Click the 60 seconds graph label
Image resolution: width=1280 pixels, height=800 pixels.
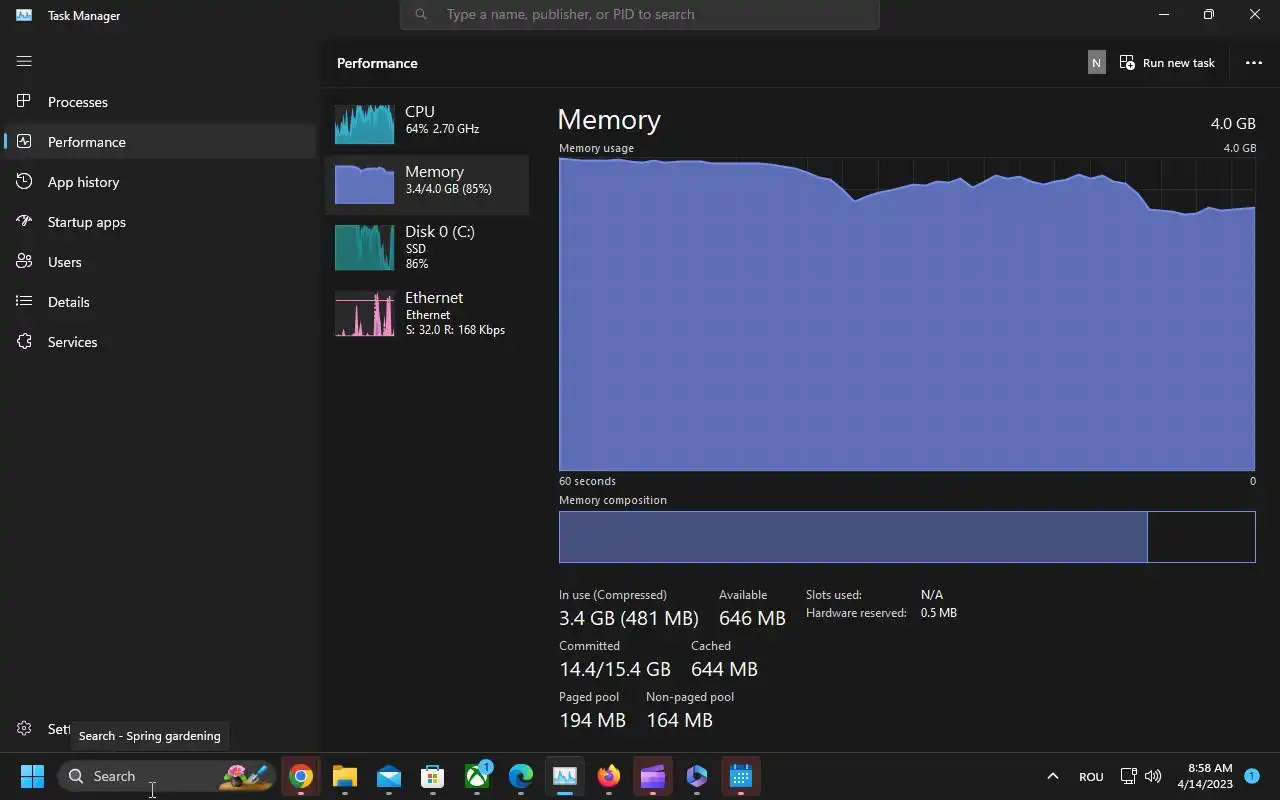[587, 481]
